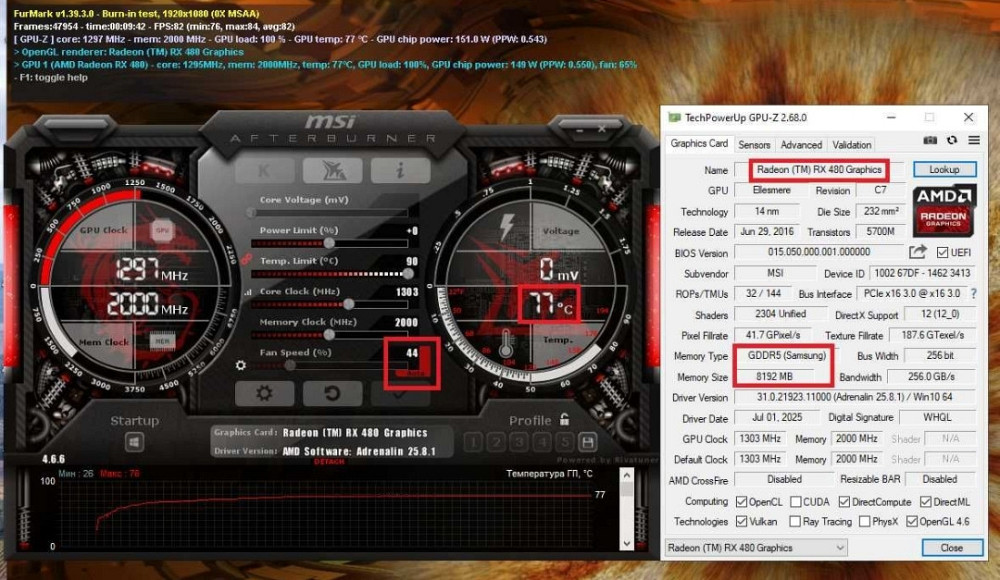This screenshot has height=580, width=1000.
Task: Click the BIOS export icon in GPU-Z
Action: pyautogui.click(x=917, y=251)
